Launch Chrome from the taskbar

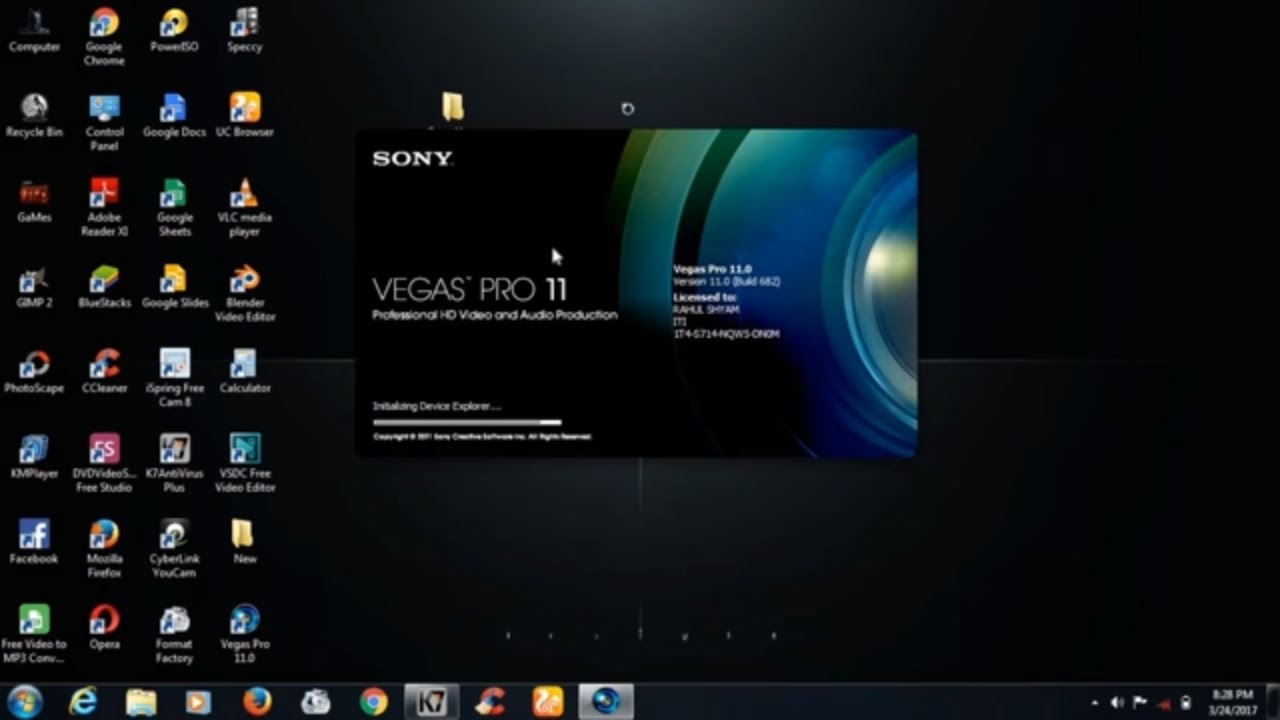(374, 701)
